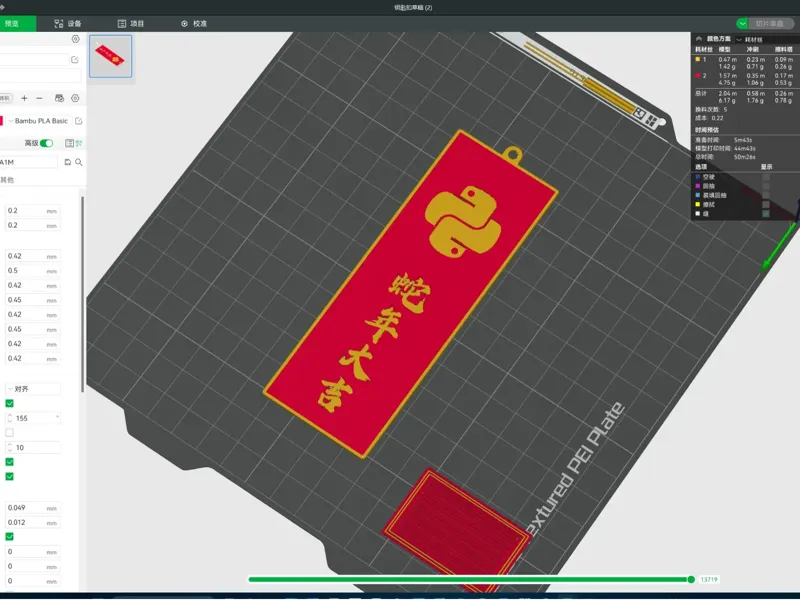Click the AMS sync icon
This screenshot has height=600, width=800.
(x=59, y=98)
